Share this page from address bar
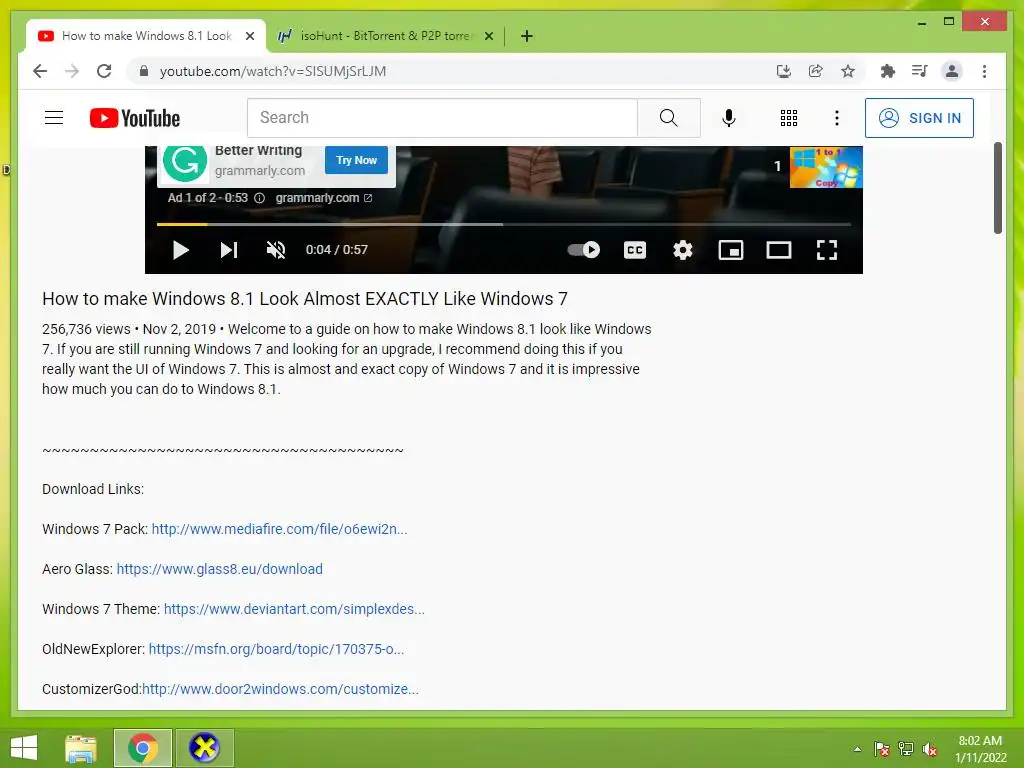The image size is (1024, 768). pos(816,71)
